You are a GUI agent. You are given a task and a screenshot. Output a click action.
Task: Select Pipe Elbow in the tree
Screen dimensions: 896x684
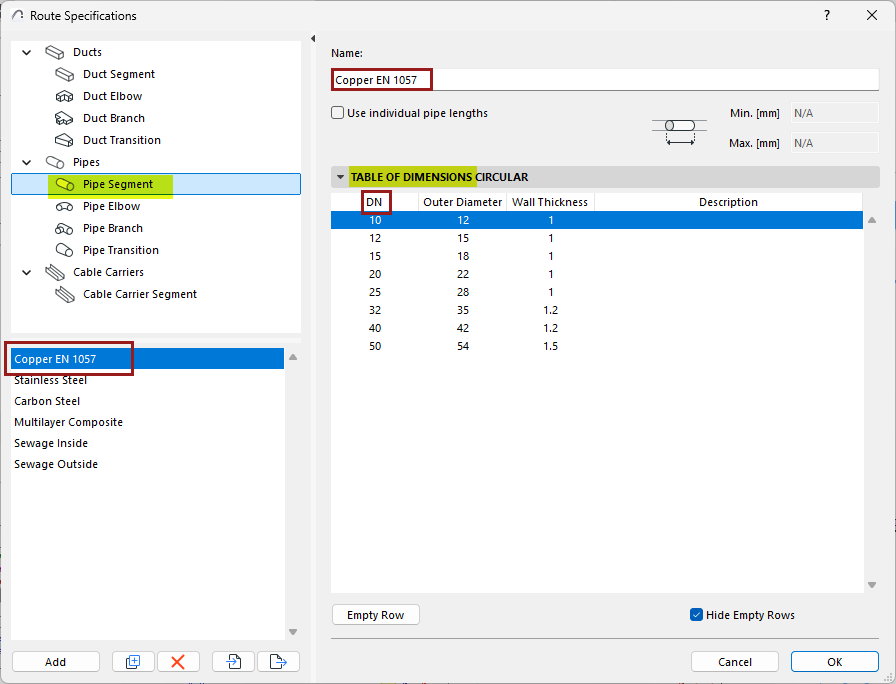click(x=111, y=206)
